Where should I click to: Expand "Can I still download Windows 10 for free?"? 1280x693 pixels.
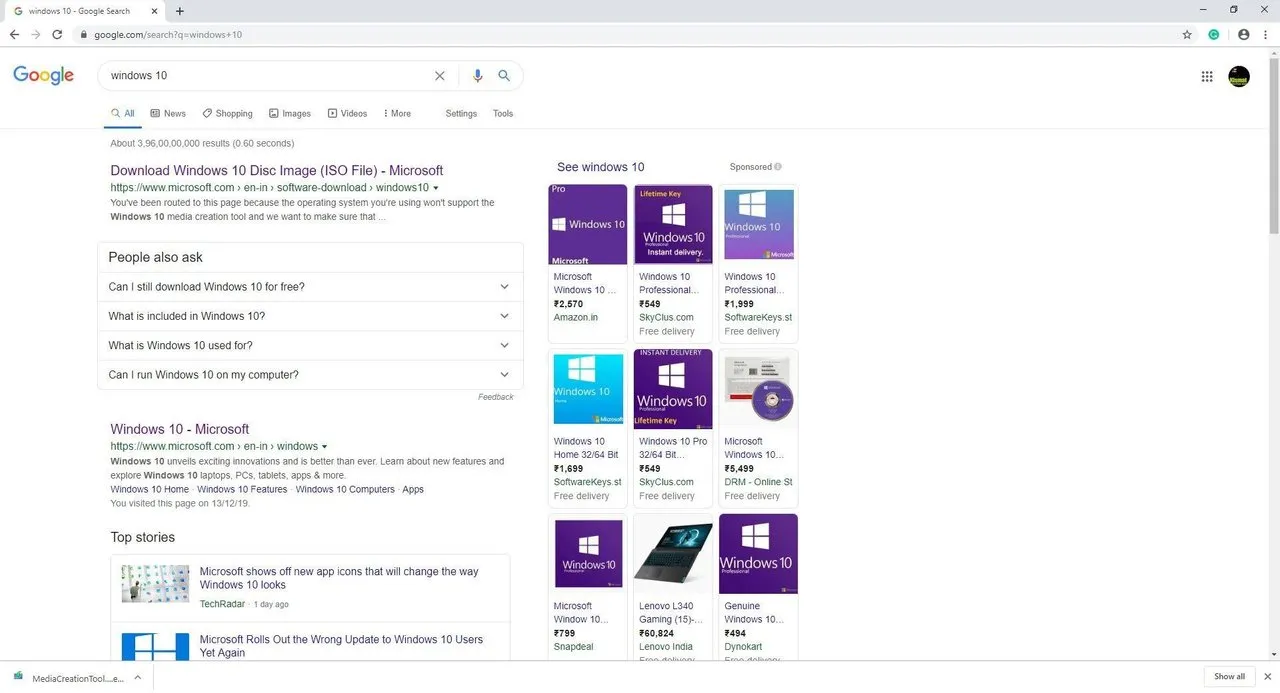(310, 287)
